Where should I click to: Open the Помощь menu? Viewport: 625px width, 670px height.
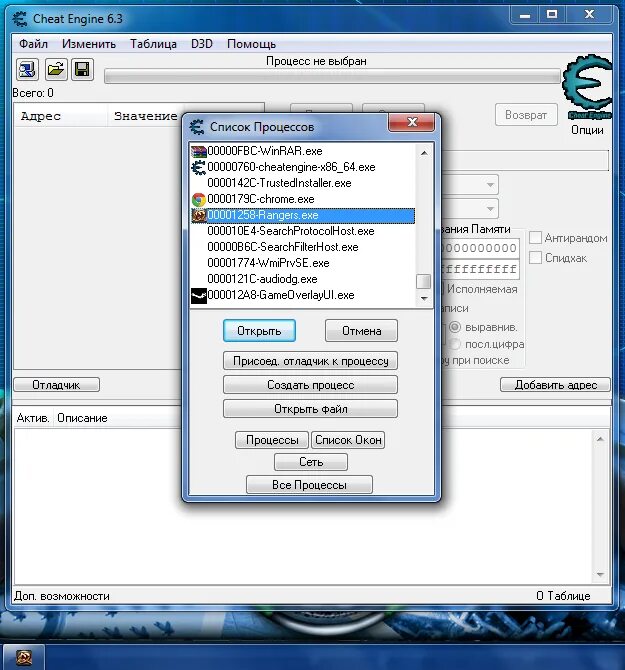251,44
